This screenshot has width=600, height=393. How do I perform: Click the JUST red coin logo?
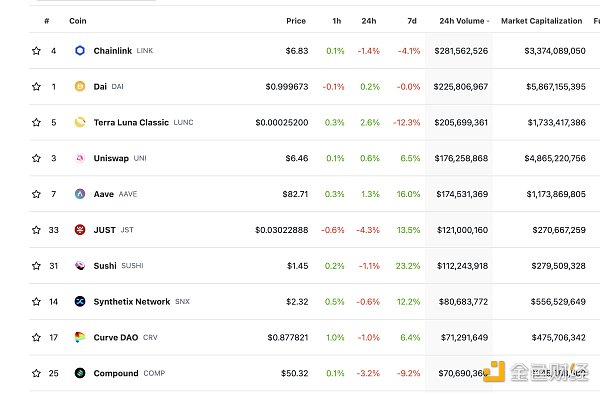[x=80, y=230]
